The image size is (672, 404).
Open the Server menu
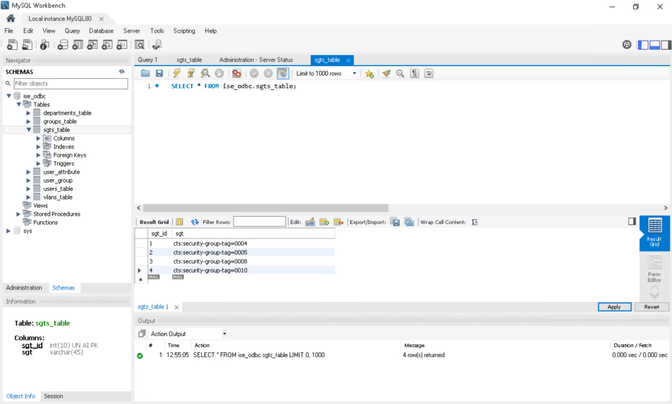pyautogui.click(x=131, y=31)
